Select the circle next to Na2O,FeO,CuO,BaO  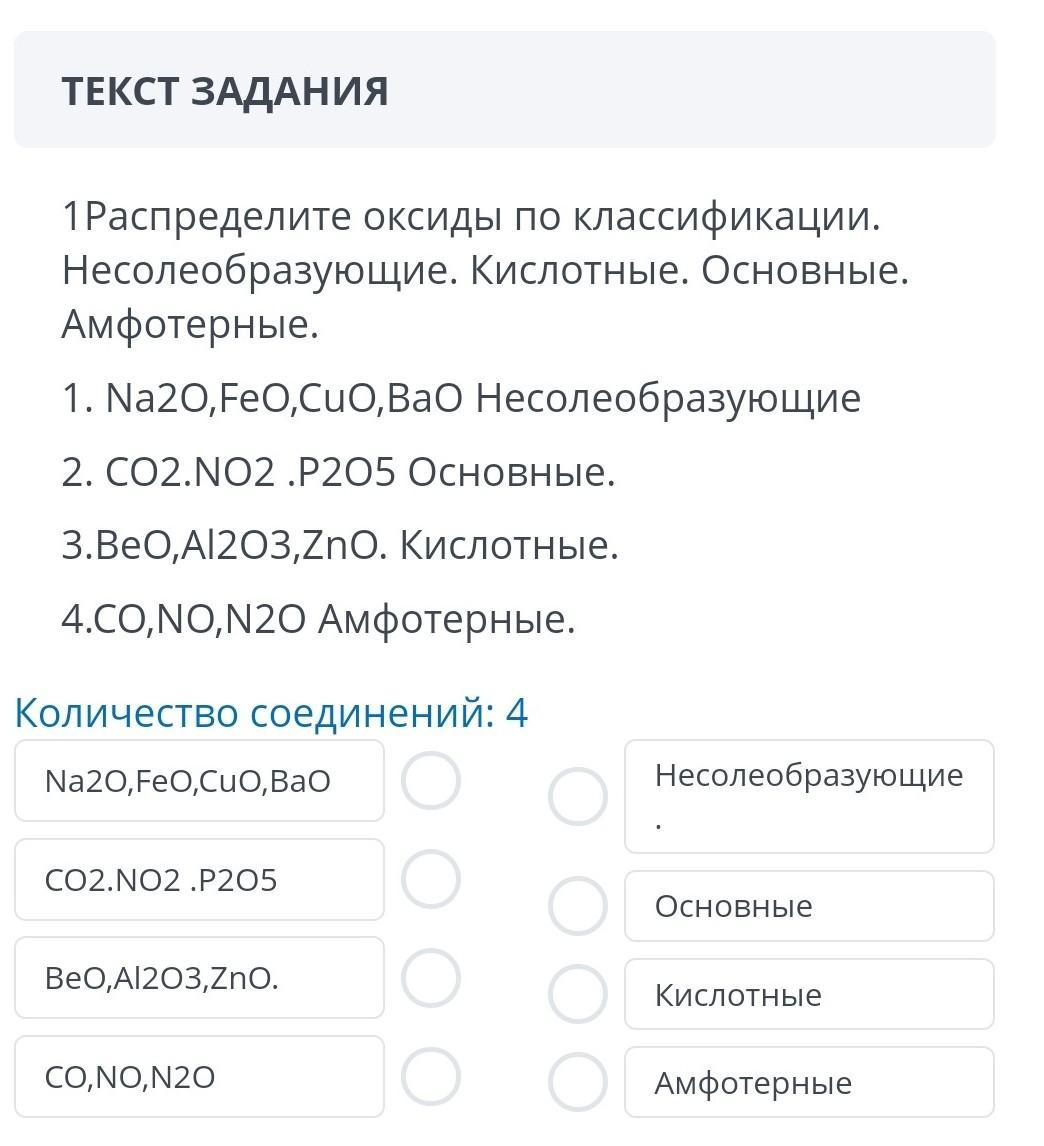point(431,781)
